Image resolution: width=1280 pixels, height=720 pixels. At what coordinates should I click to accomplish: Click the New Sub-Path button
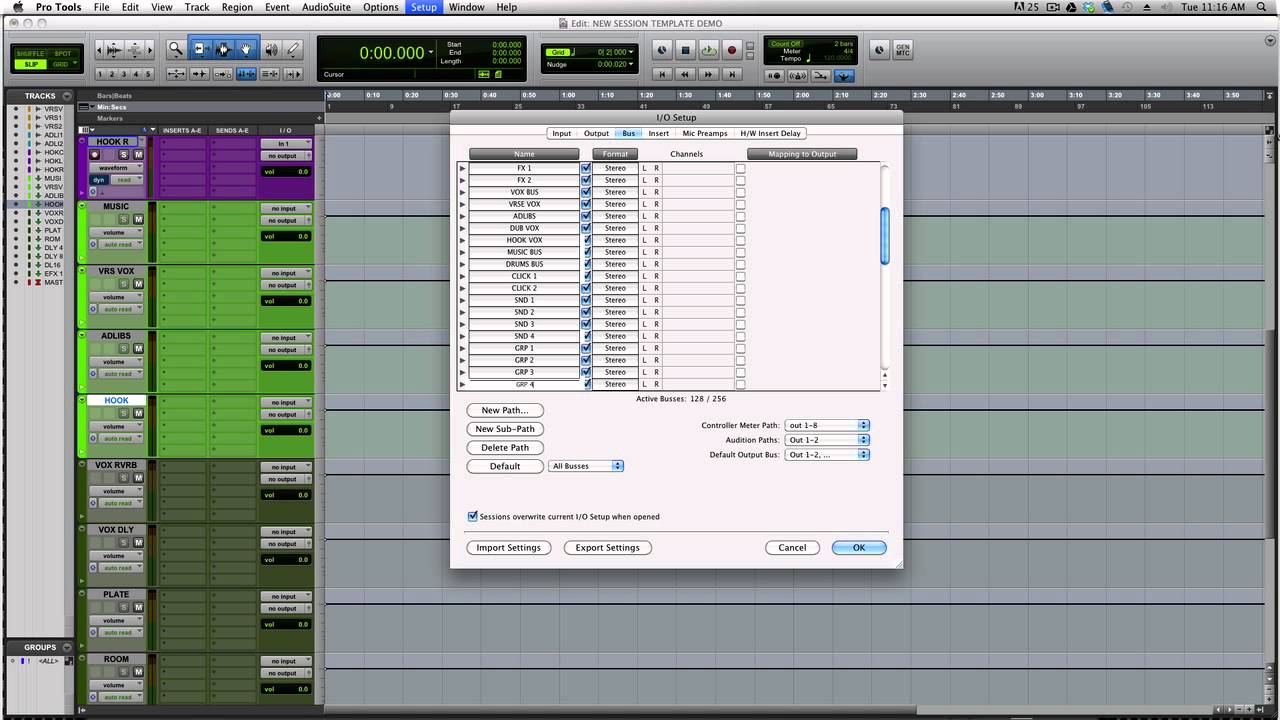tap(505, 429)
